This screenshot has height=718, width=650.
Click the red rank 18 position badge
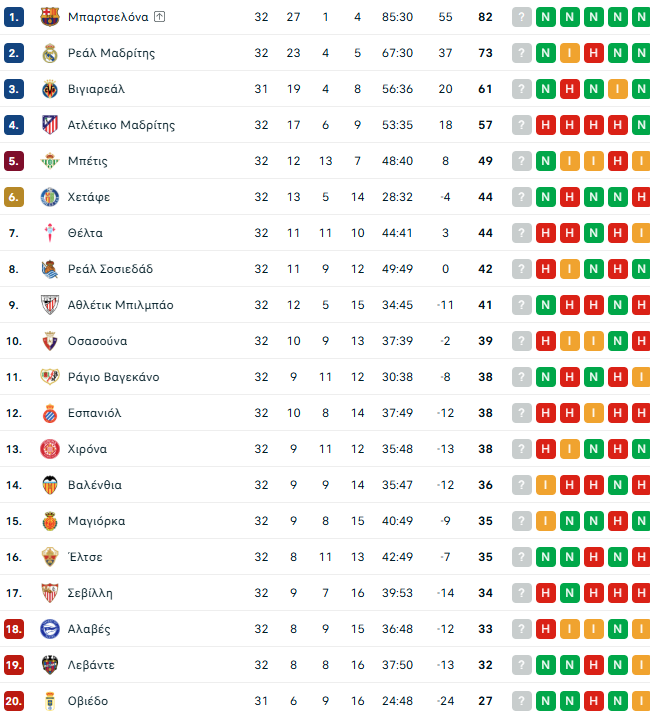14,629
